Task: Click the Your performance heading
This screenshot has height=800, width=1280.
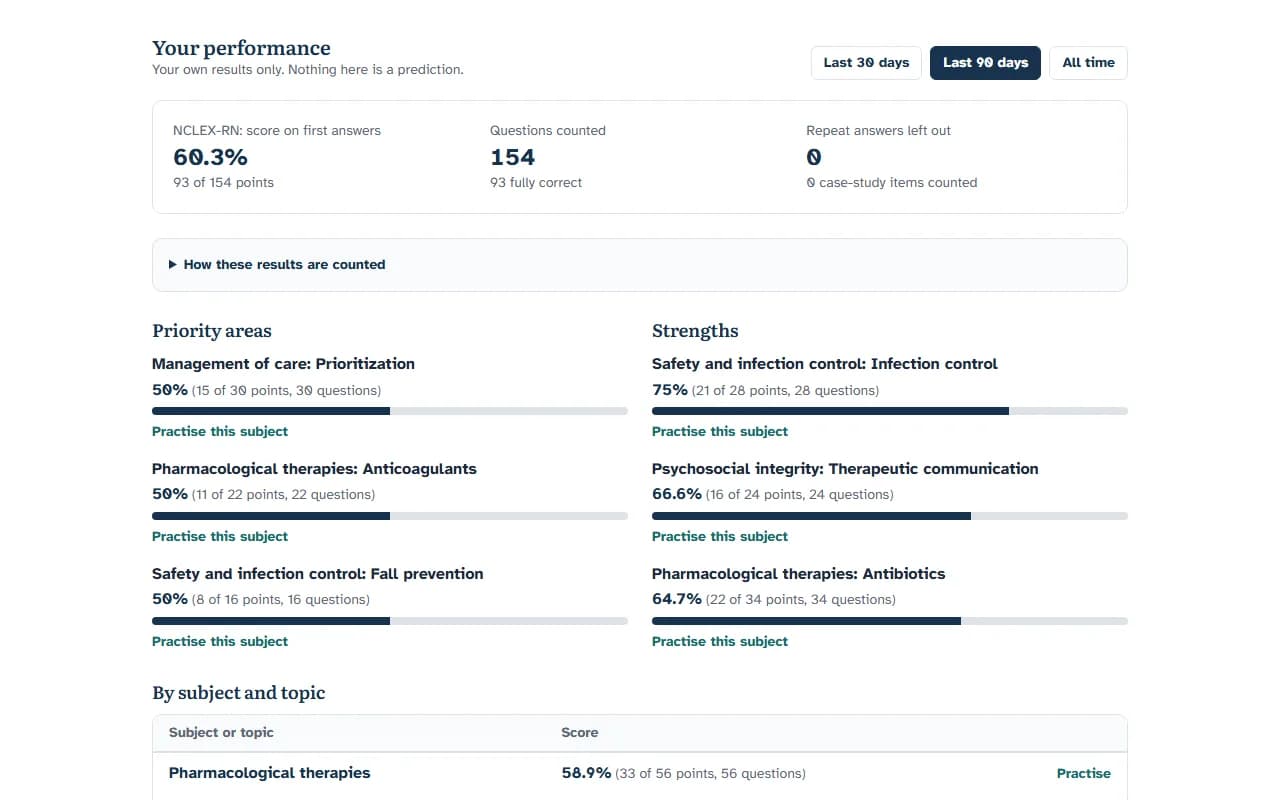Action: 241,48
